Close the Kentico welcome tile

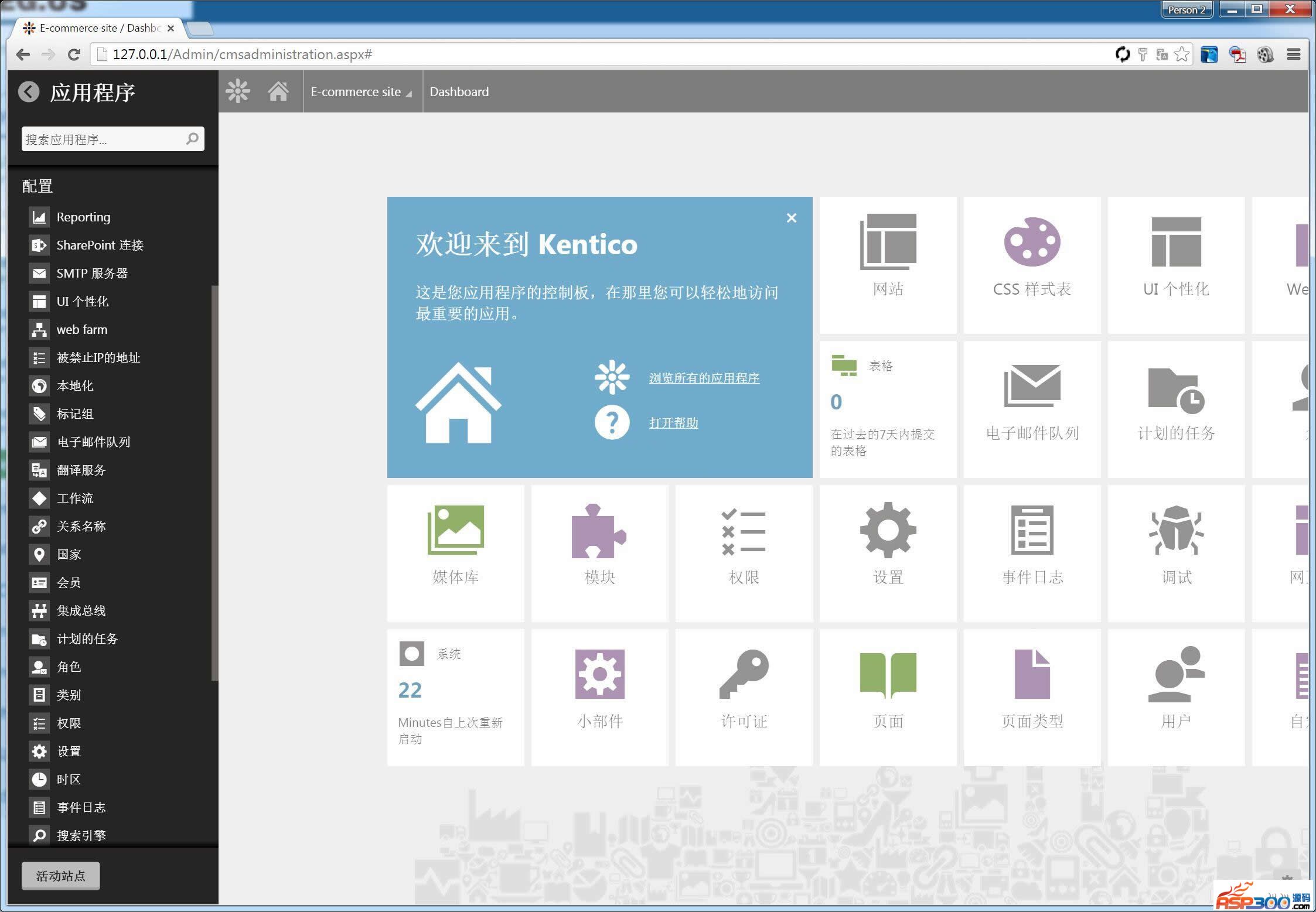(791, 218)
